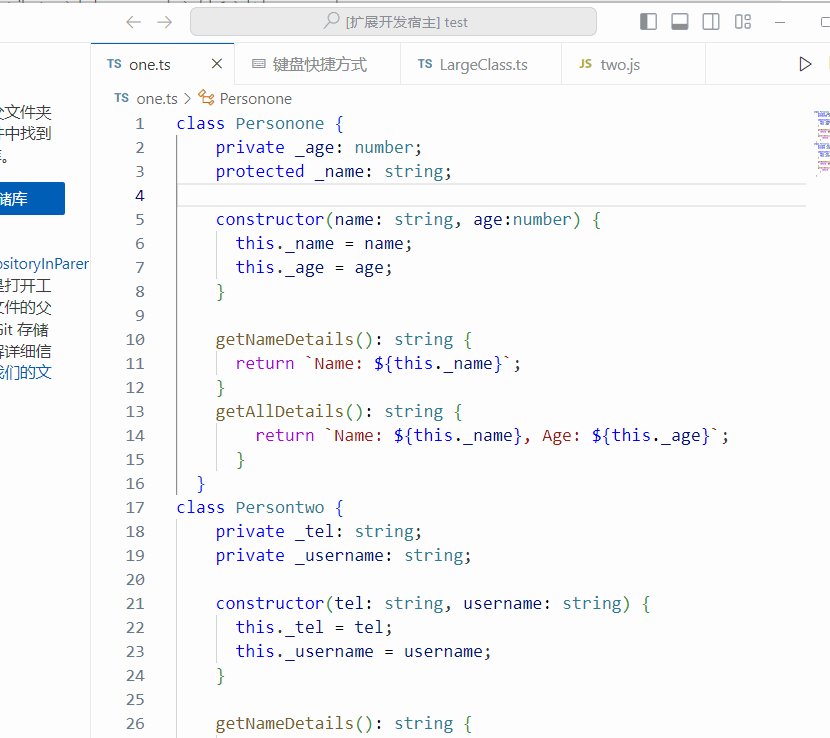830x738 pixels.
Task: Open the customize layout icon
Action: (x=743, y=22)
